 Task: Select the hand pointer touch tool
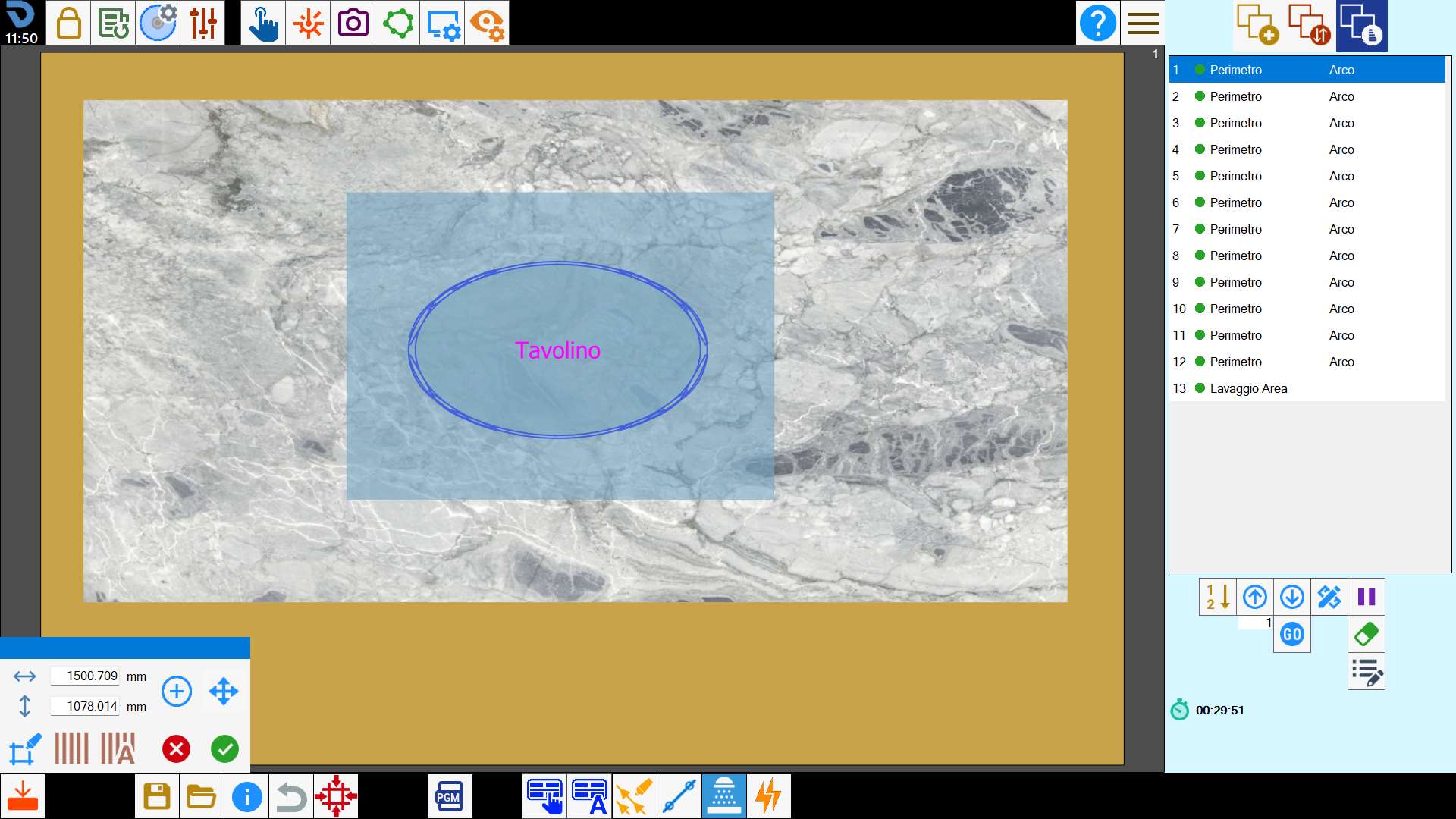263,23
